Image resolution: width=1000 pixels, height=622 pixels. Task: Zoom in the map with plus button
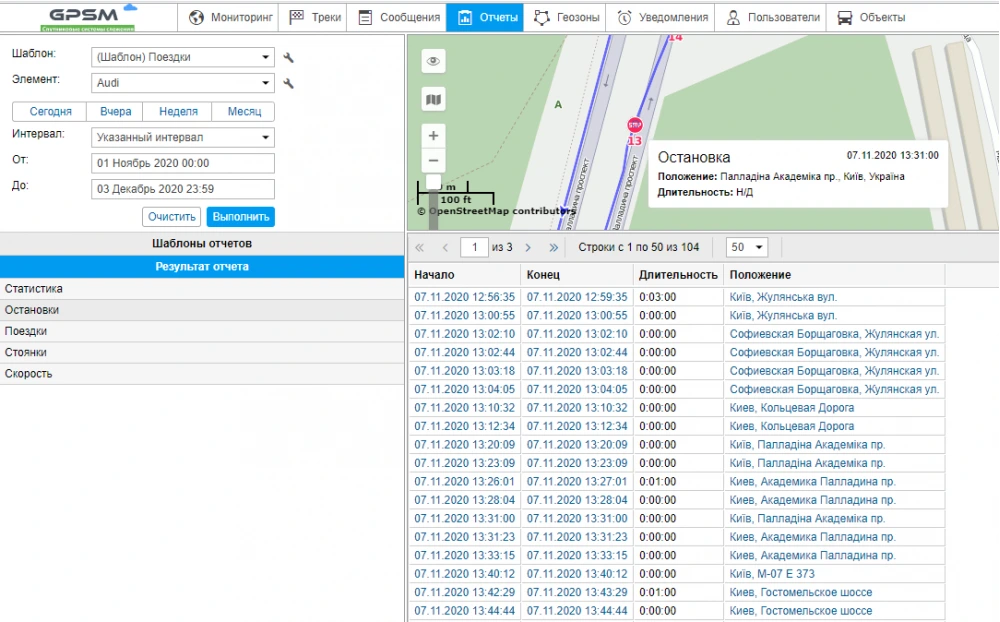[433, 136]
